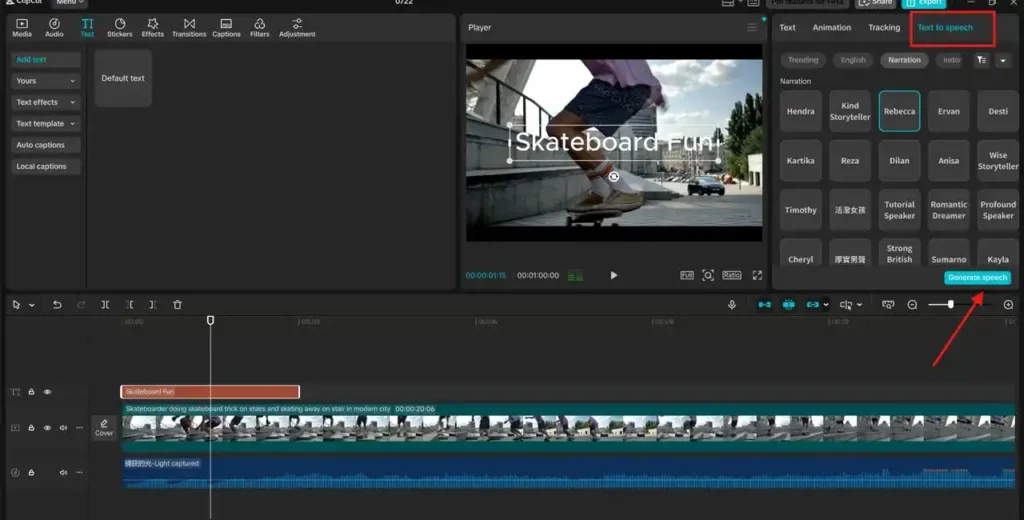Start voiceover recording with the microphone icon

[x=731, y=304]
